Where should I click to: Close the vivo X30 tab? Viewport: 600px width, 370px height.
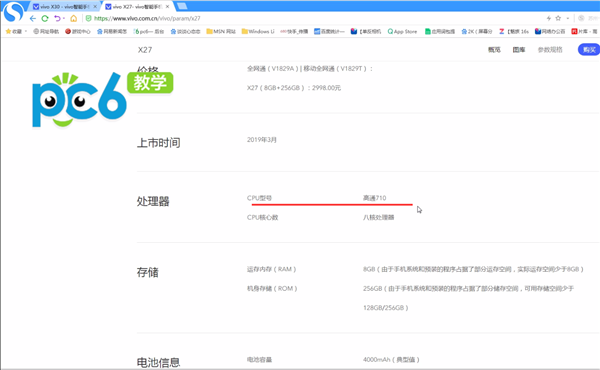point(95,7)
